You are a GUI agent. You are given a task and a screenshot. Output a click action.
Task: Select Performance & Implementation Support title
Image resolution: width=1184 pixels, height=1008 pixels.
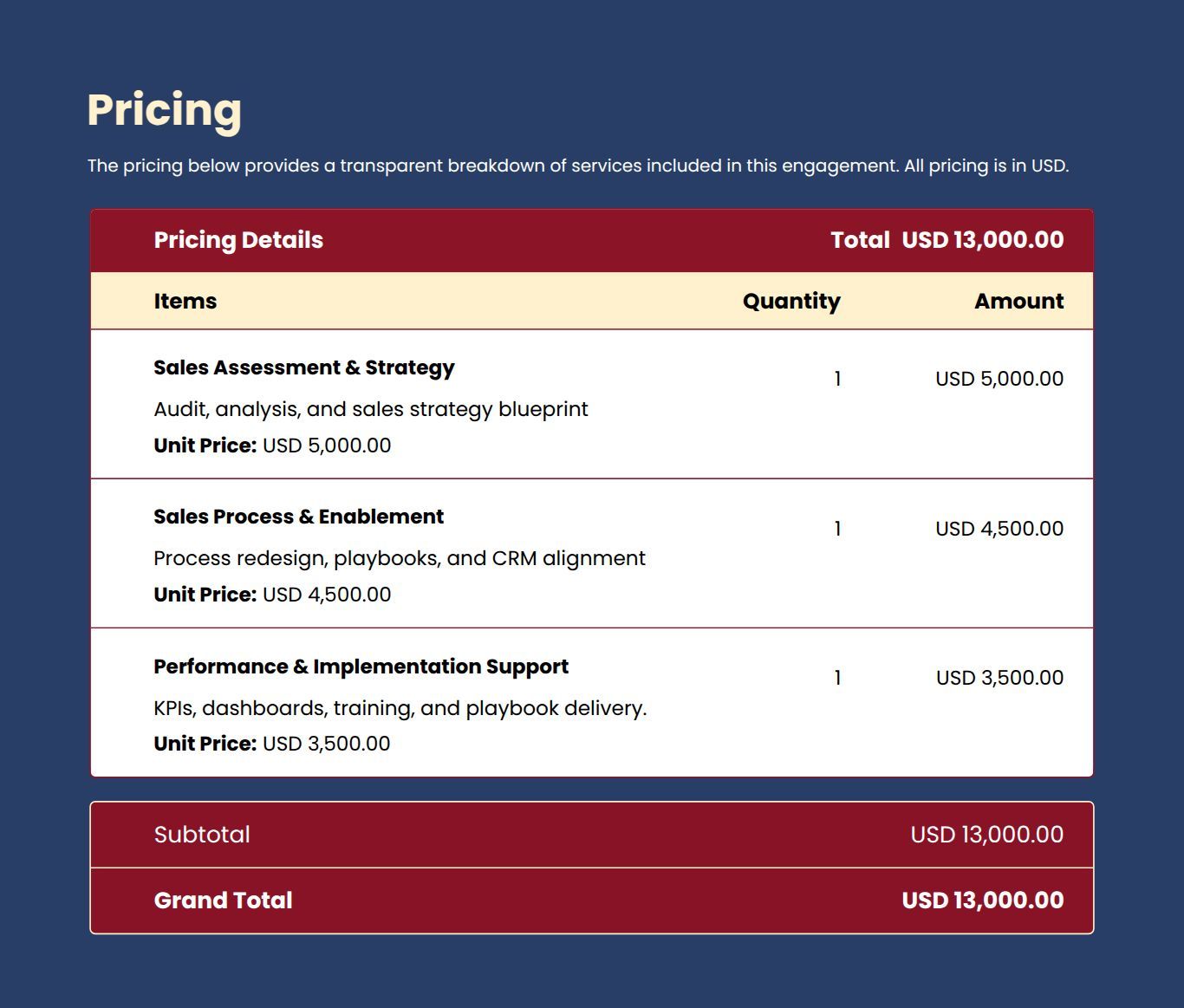[361, 667]
